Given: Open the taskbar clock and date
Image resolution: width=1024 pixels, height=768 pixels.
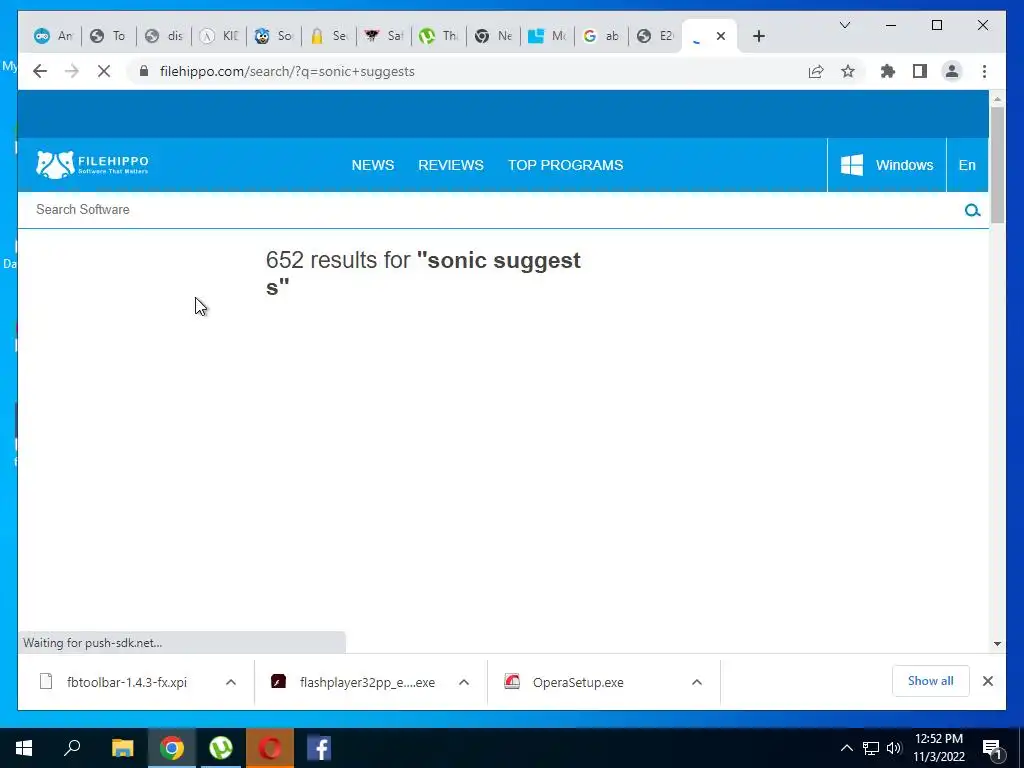Looking at the screenshot, I should click(x=938, y=748).
